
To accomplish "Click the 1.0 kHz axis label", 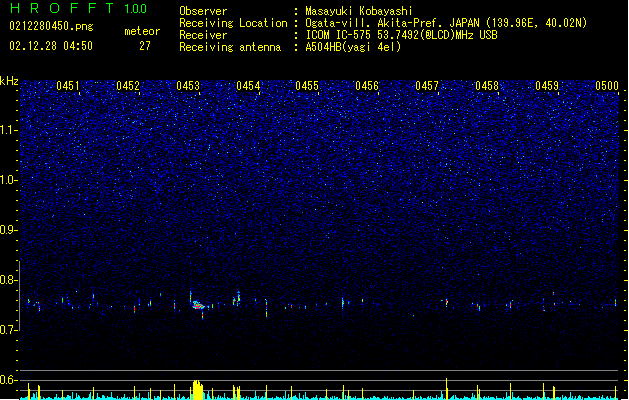I will point(9,180).
